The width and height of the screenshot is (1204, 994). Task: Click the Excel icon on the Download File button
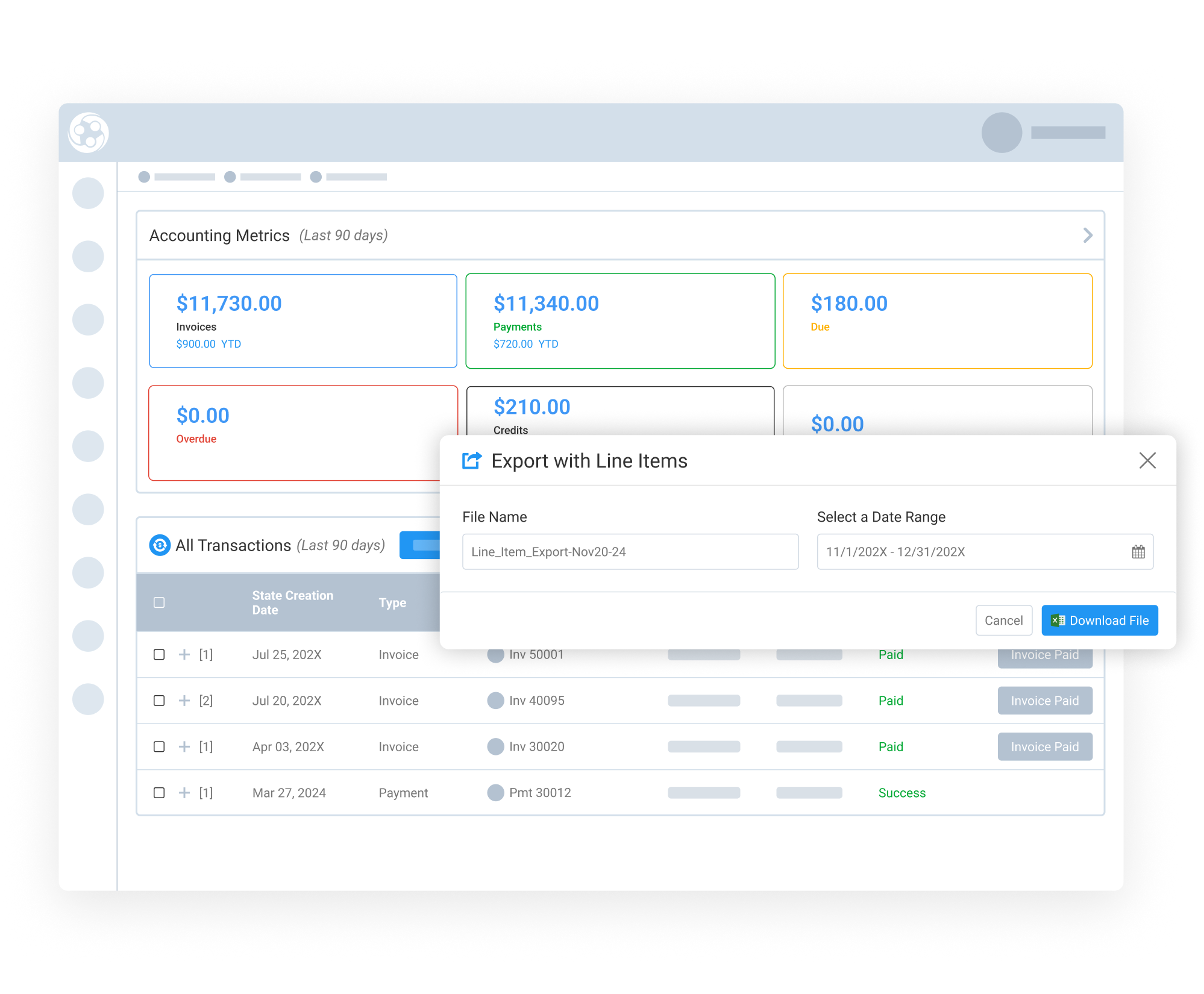pos(1058,620)
